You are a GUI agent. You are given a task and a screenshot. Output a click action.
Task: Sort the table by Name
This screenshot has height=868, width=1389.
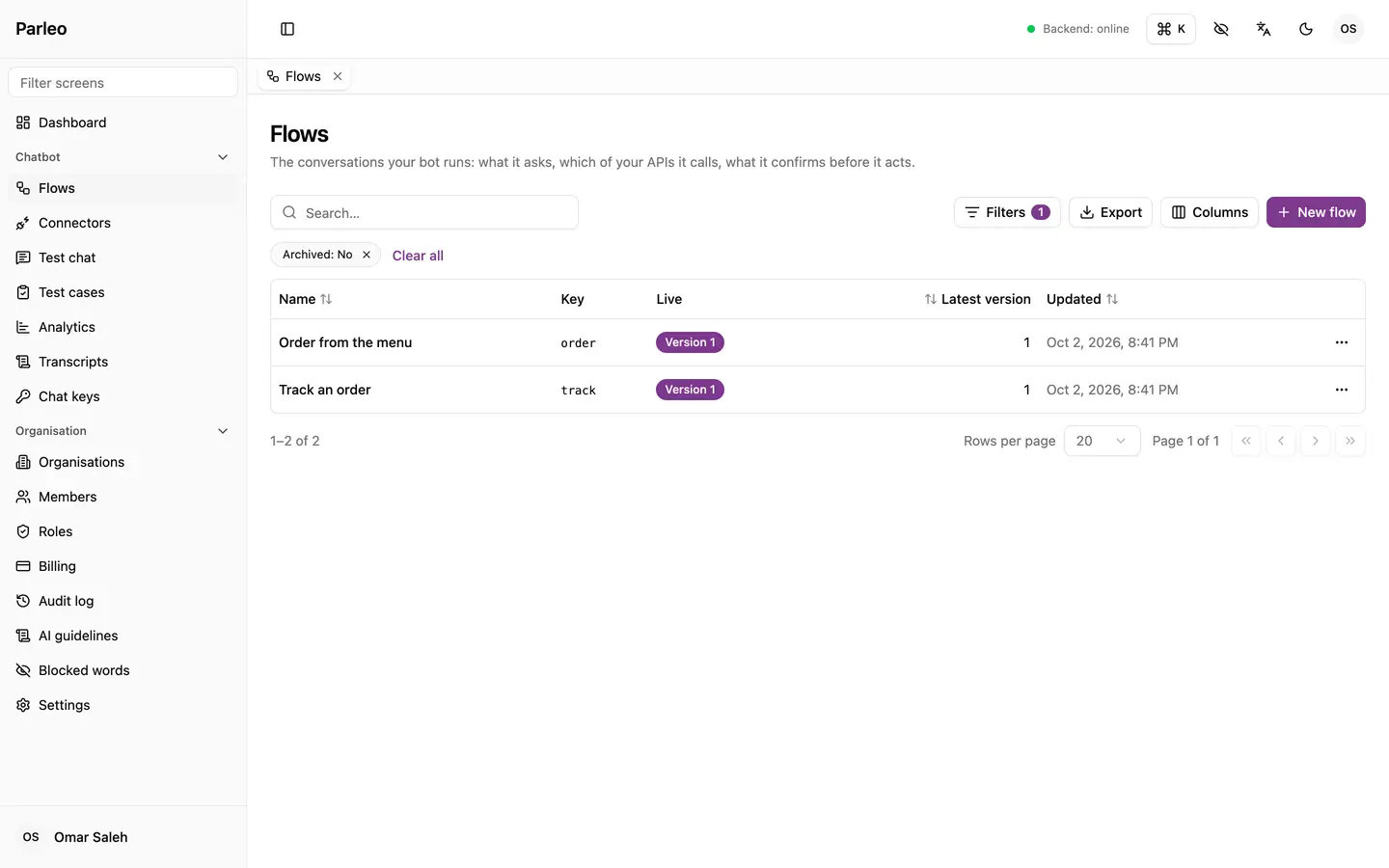pos(305,299)
